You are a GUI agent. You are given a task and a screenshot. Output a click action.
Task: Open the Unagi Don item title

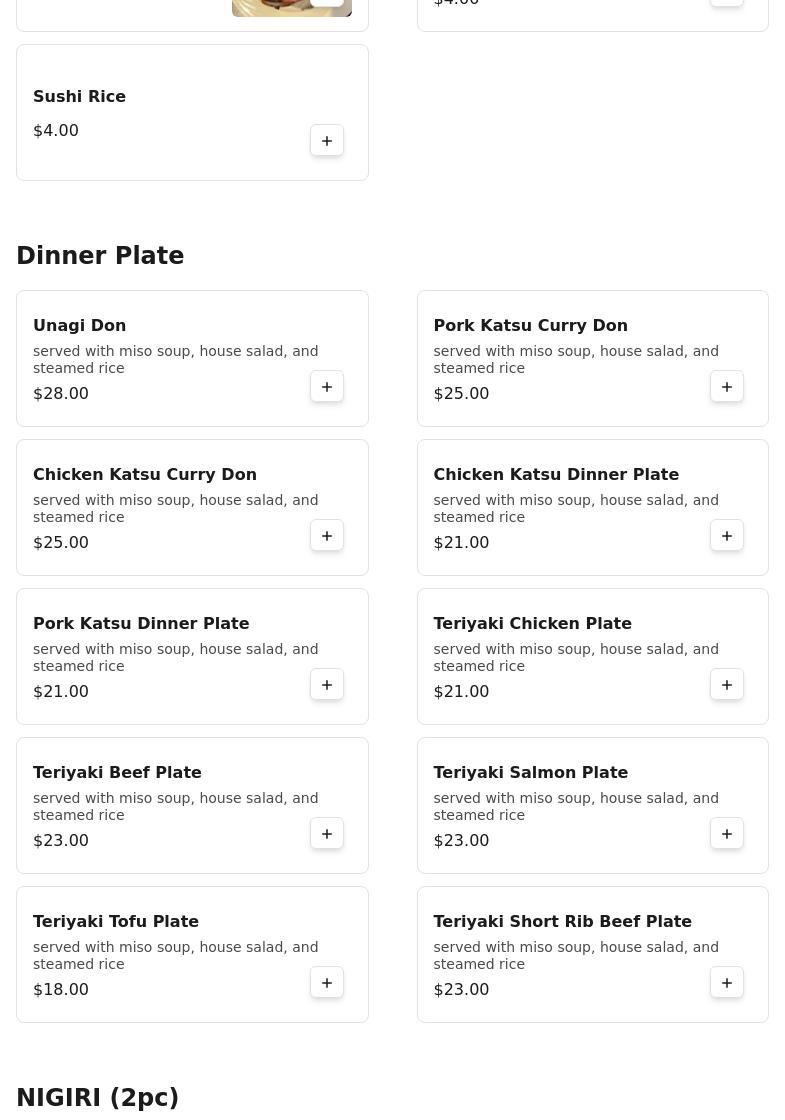(80, 325)
